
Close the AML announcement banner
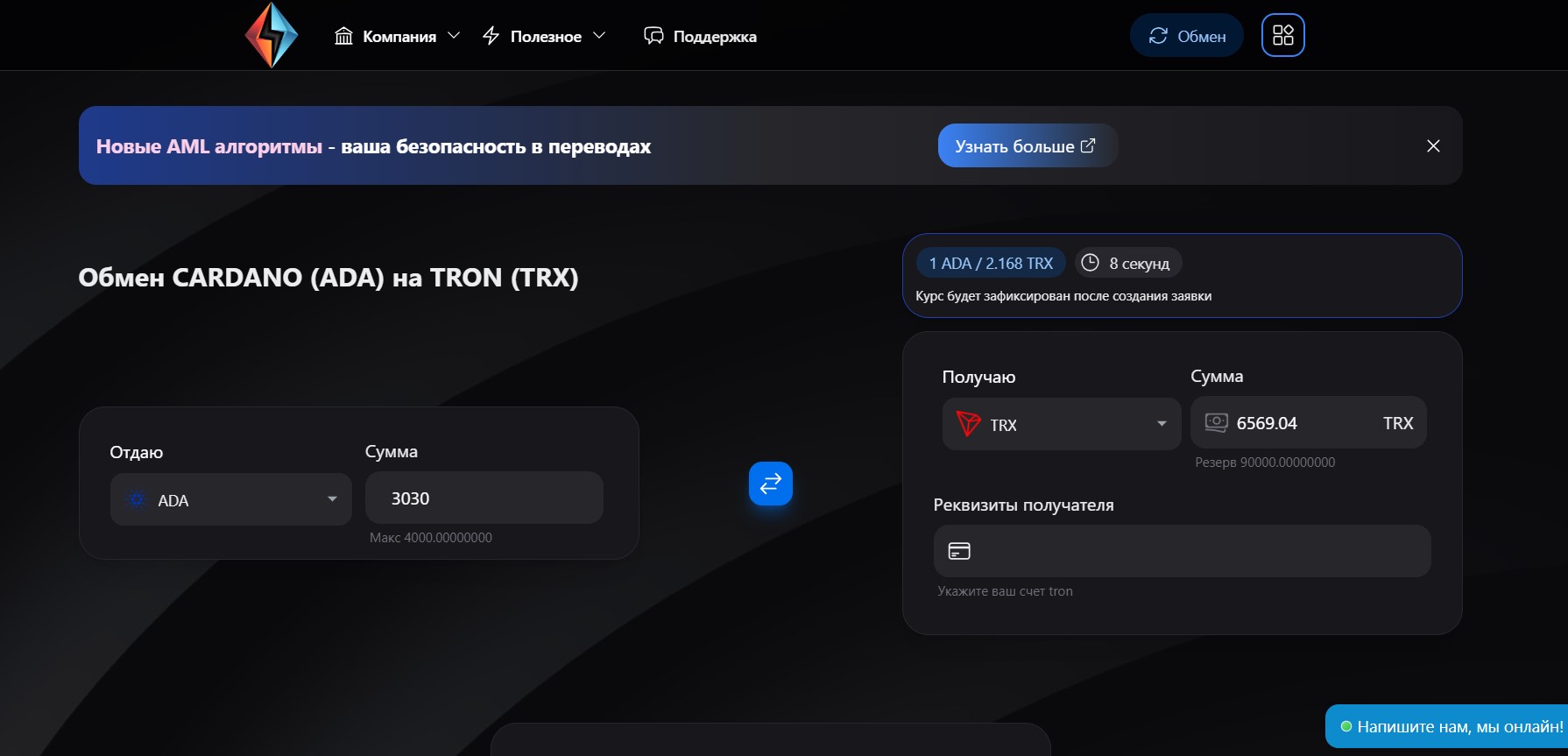pos(1433,146)
